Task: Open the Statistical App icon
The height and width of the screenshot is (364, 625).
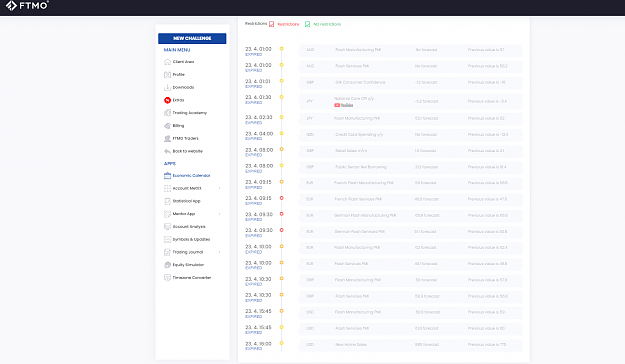Action: (x=167, y=201)
